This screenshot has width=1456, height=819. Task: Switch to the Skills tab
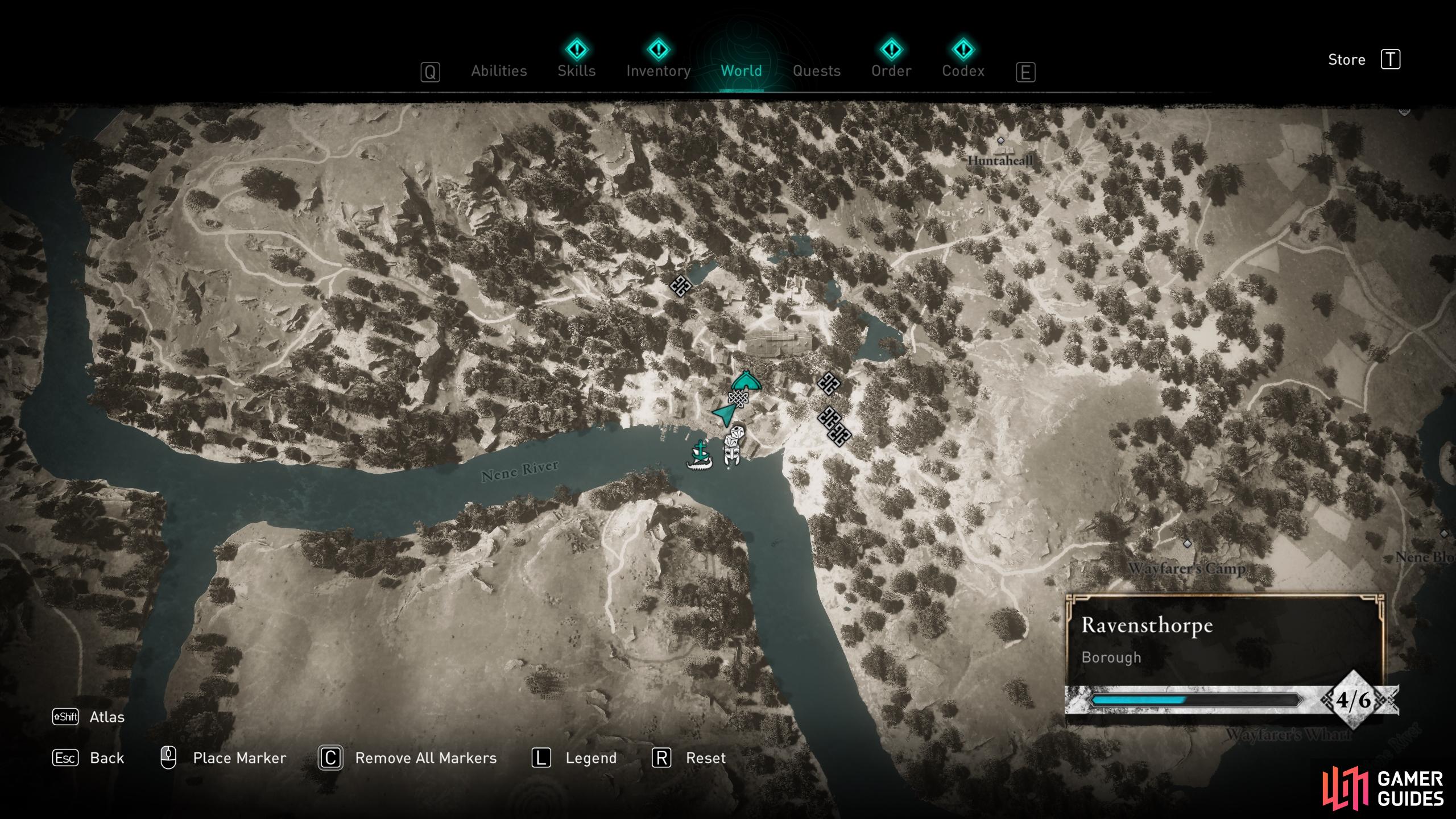[x=575, y=43]
